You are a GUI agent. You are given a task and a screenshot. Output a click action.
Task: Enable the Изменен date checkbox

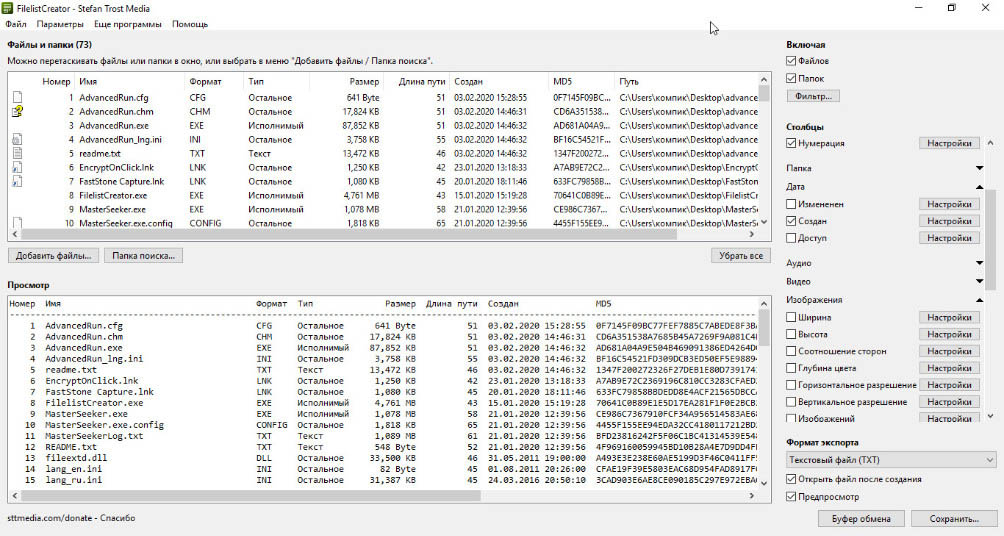(791, 204)
